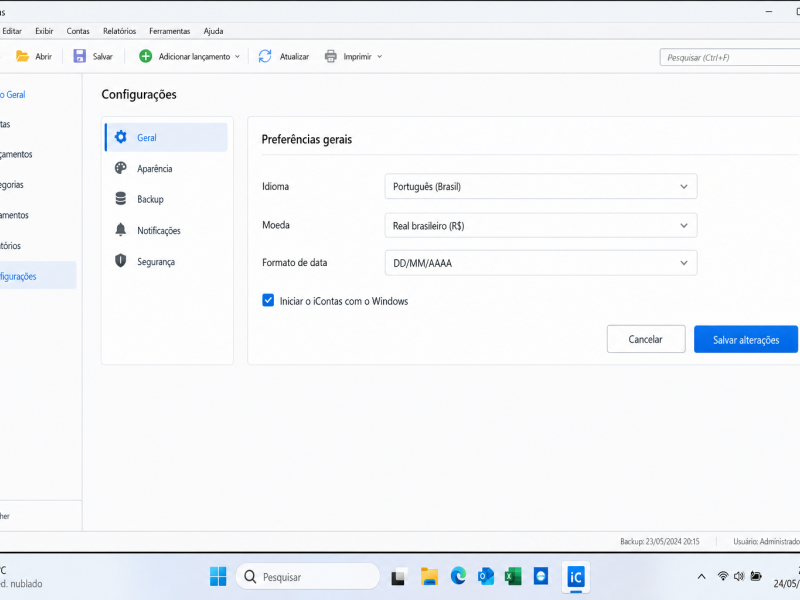Viewport: 800px width, 600px height.
Task: Open Excel from the taskbar
Action: click(513, 577)
